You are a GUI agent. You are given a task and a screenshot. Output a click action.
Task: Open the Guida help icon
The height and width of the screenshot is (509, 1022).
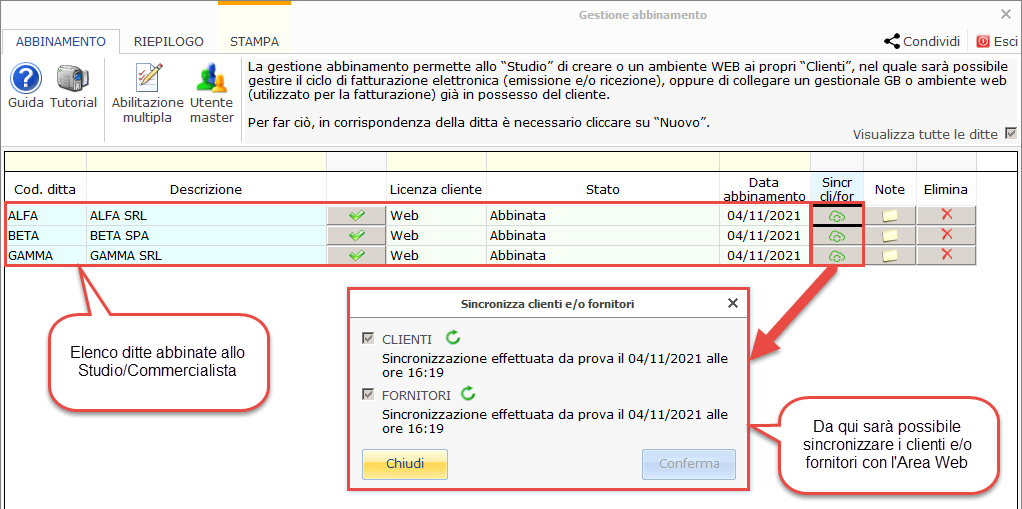[x=25, y=80]
